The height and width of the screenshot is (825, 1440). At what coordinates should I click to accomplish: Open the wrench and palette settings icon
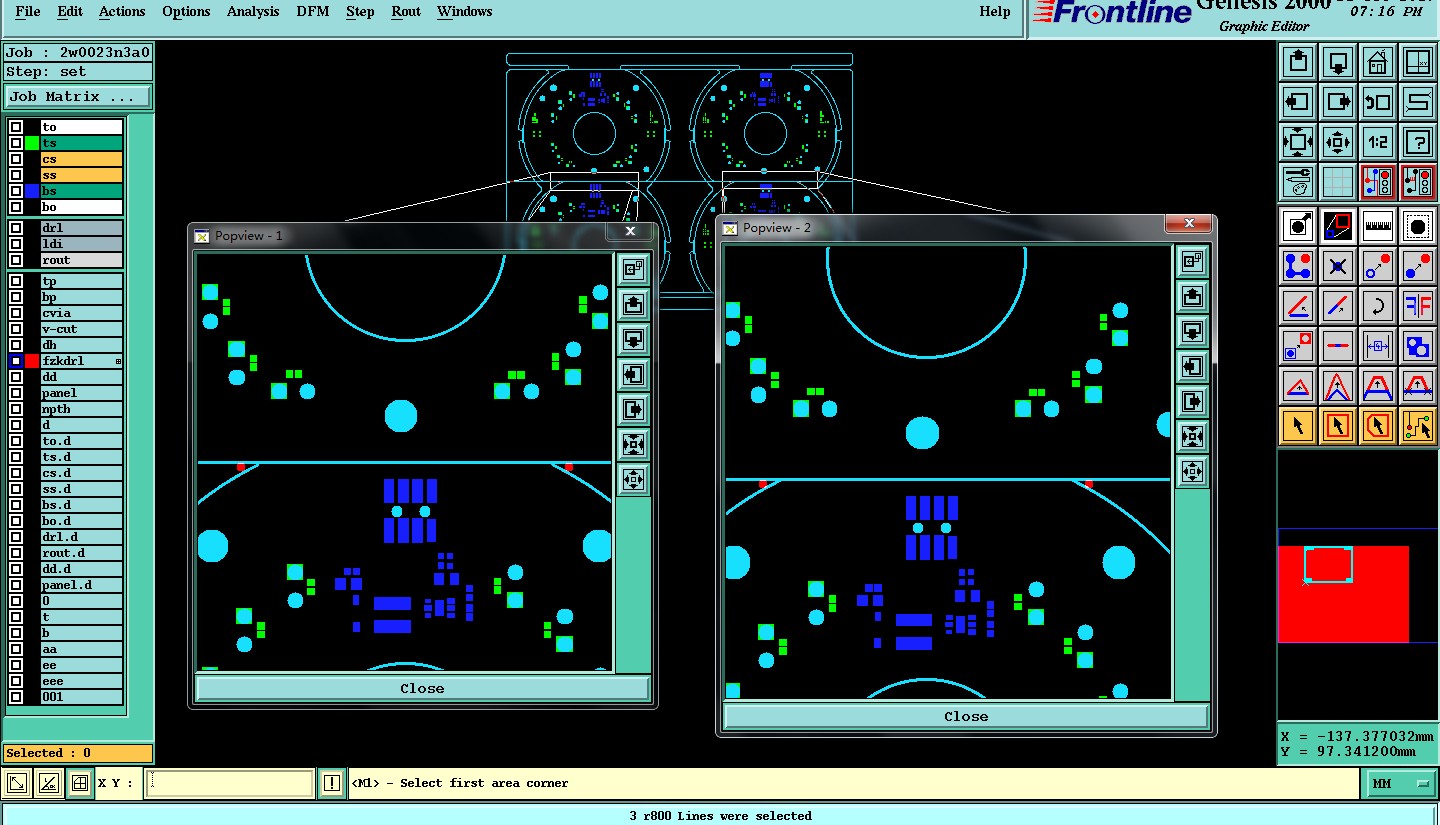(1298, 182)
